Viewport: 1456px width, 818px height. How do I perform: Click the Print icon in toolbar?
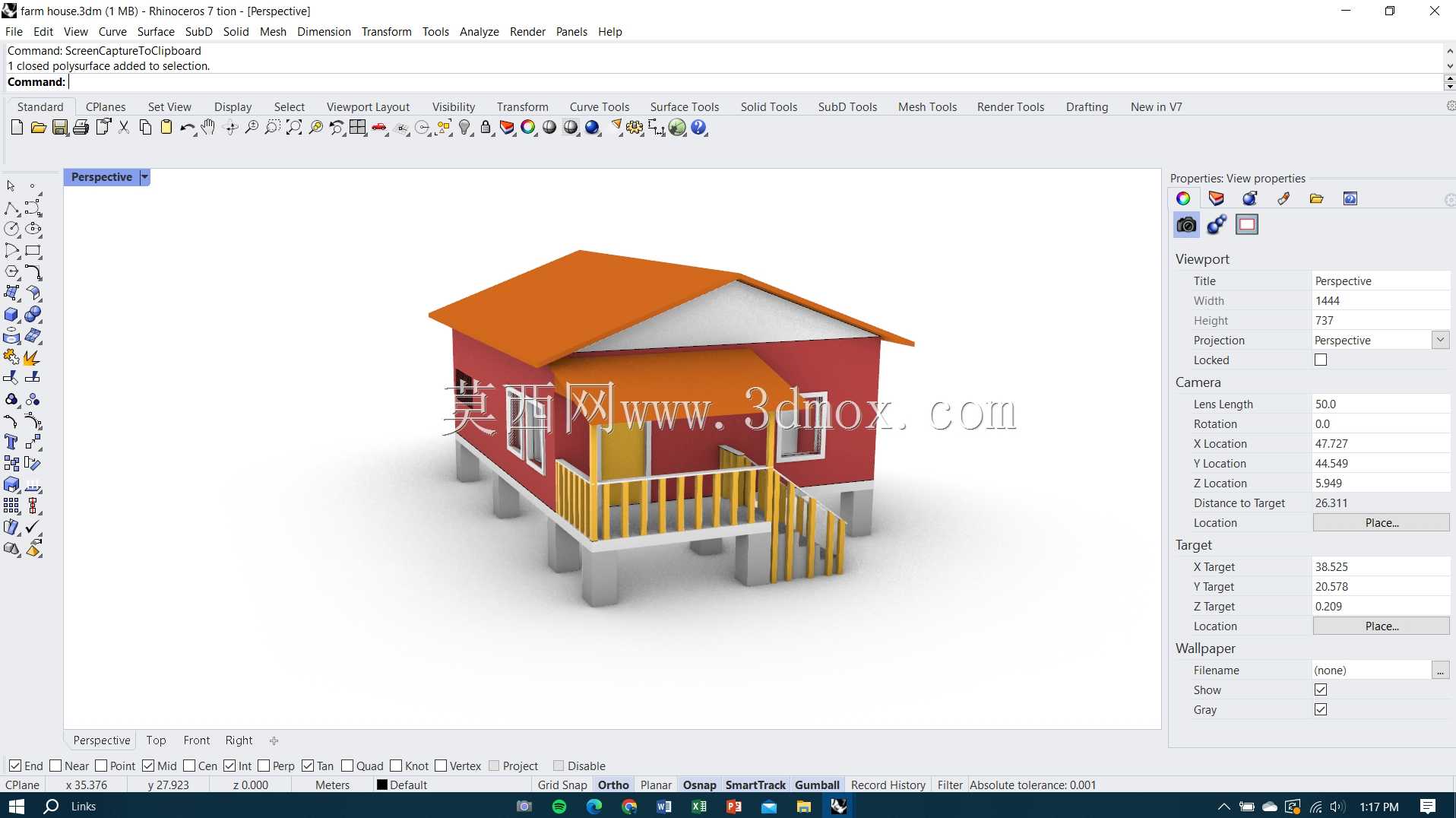[81, 127]
